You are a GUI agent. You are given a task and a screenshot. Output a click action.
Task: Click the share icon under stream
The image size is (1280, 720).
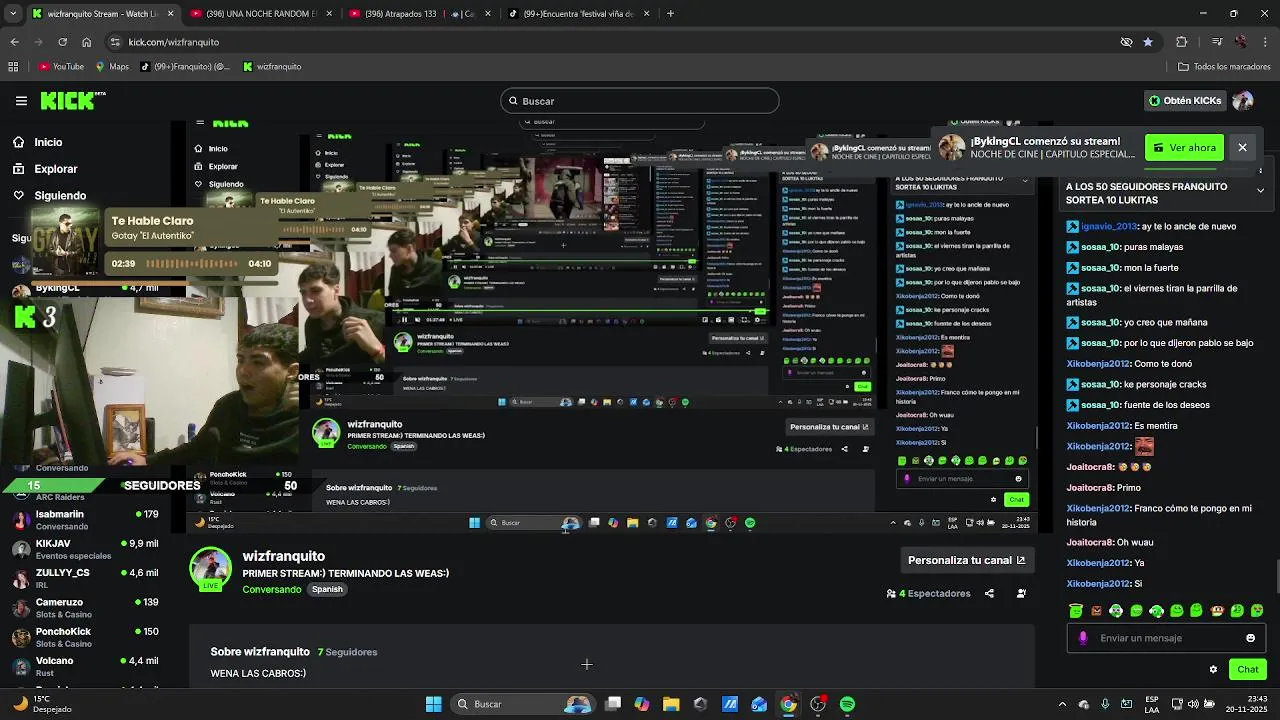coord(989,593)
